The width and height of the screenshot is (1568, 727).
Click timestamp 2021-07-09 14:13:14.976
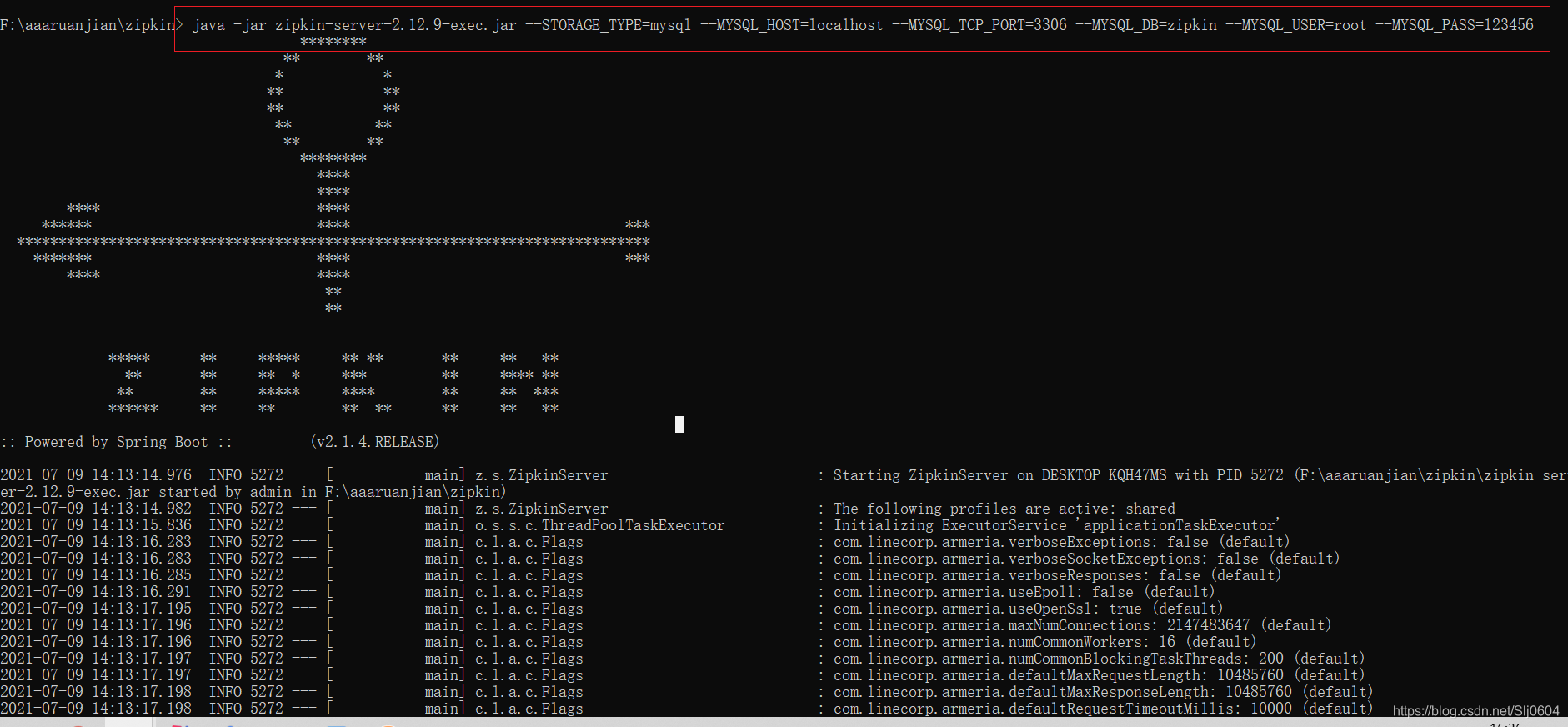[x=96, y=475]
